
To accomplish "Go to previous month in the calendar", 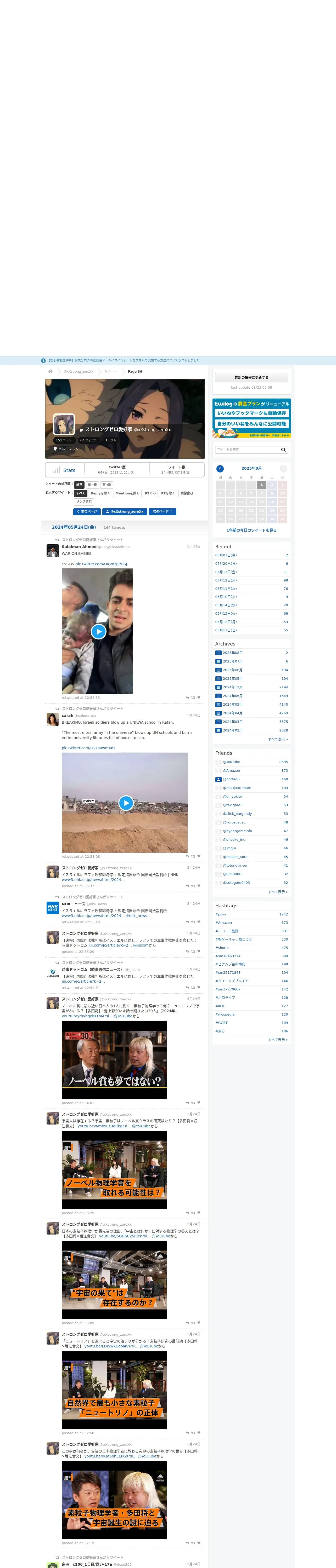I will tap(220, 469).
